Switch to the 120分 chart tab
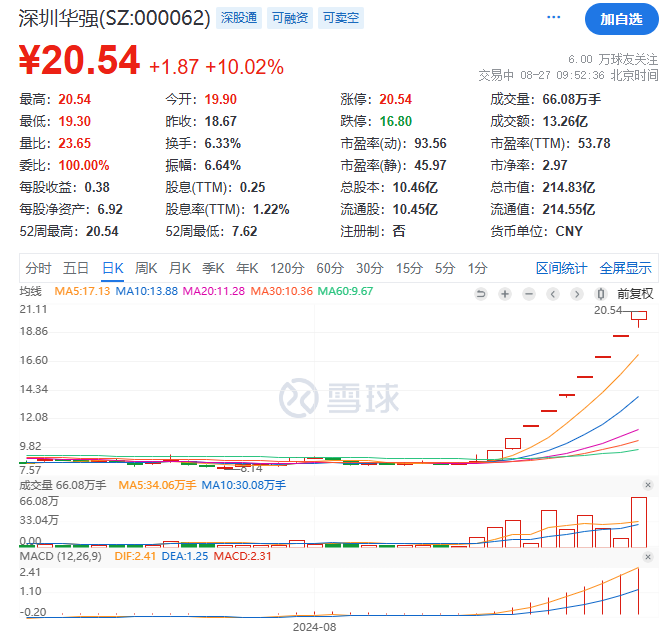Image resolution: width=668 pixels, height=640 pixels. [x=287, y=268]
